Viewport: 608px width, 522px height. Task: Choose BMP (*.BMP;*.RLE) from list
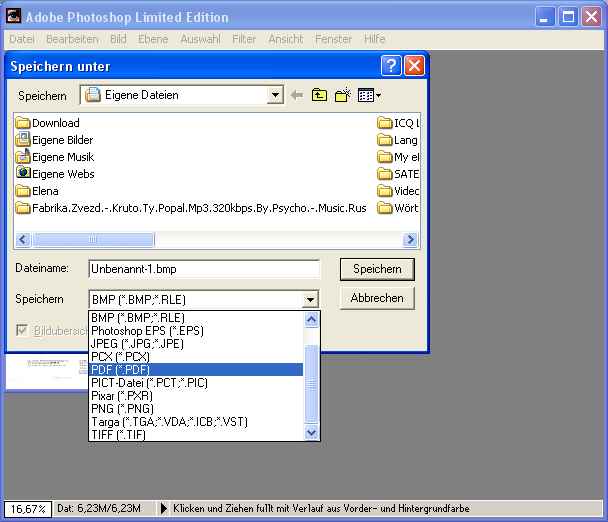coord(195,318)
